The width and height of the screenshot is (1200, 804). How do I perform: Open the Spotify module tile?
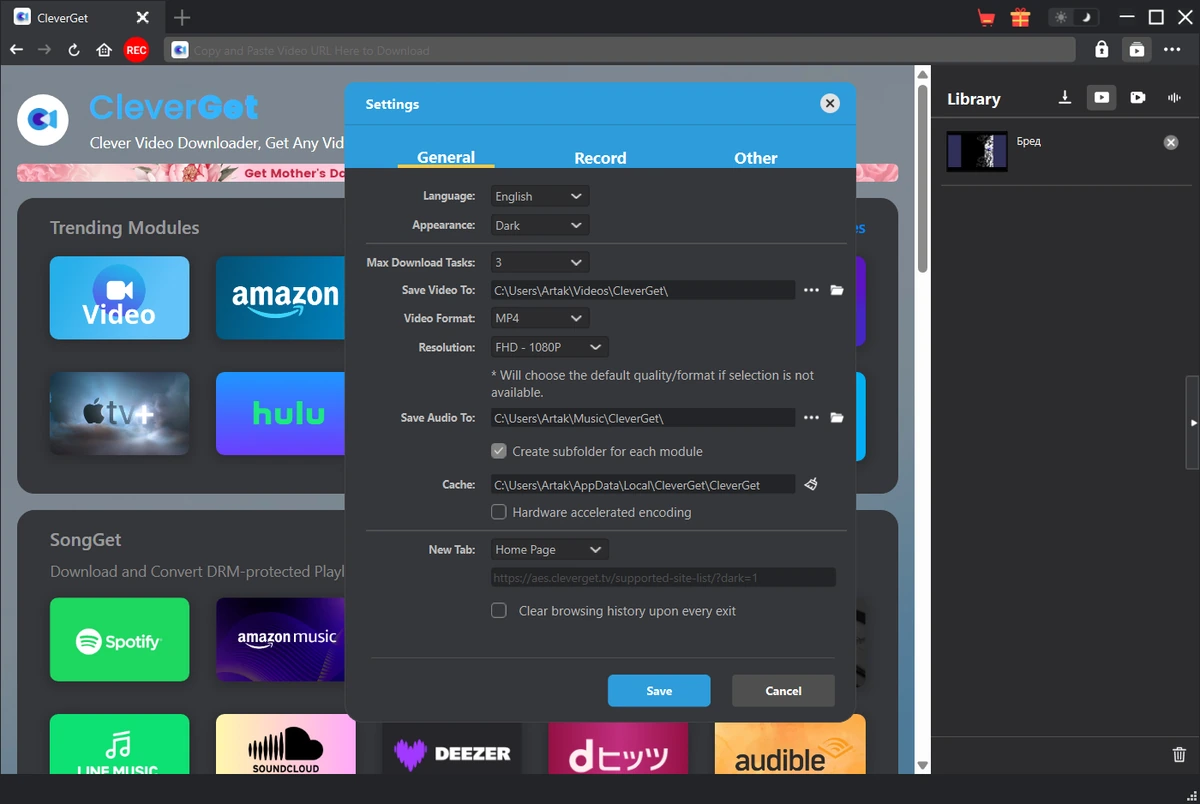point(119,639)
